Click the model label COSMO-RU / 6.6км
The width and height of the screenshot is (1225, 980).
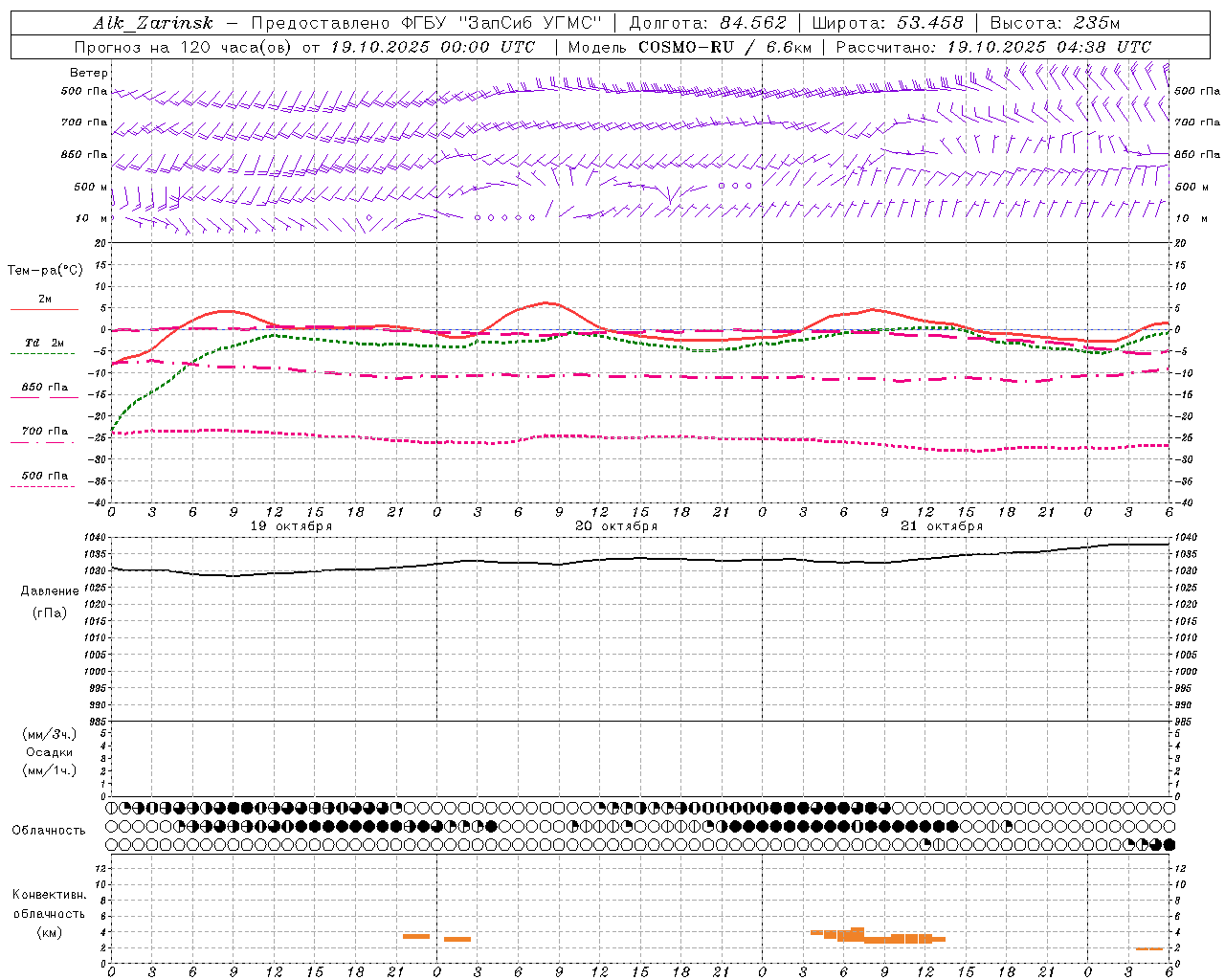(725, 47)
